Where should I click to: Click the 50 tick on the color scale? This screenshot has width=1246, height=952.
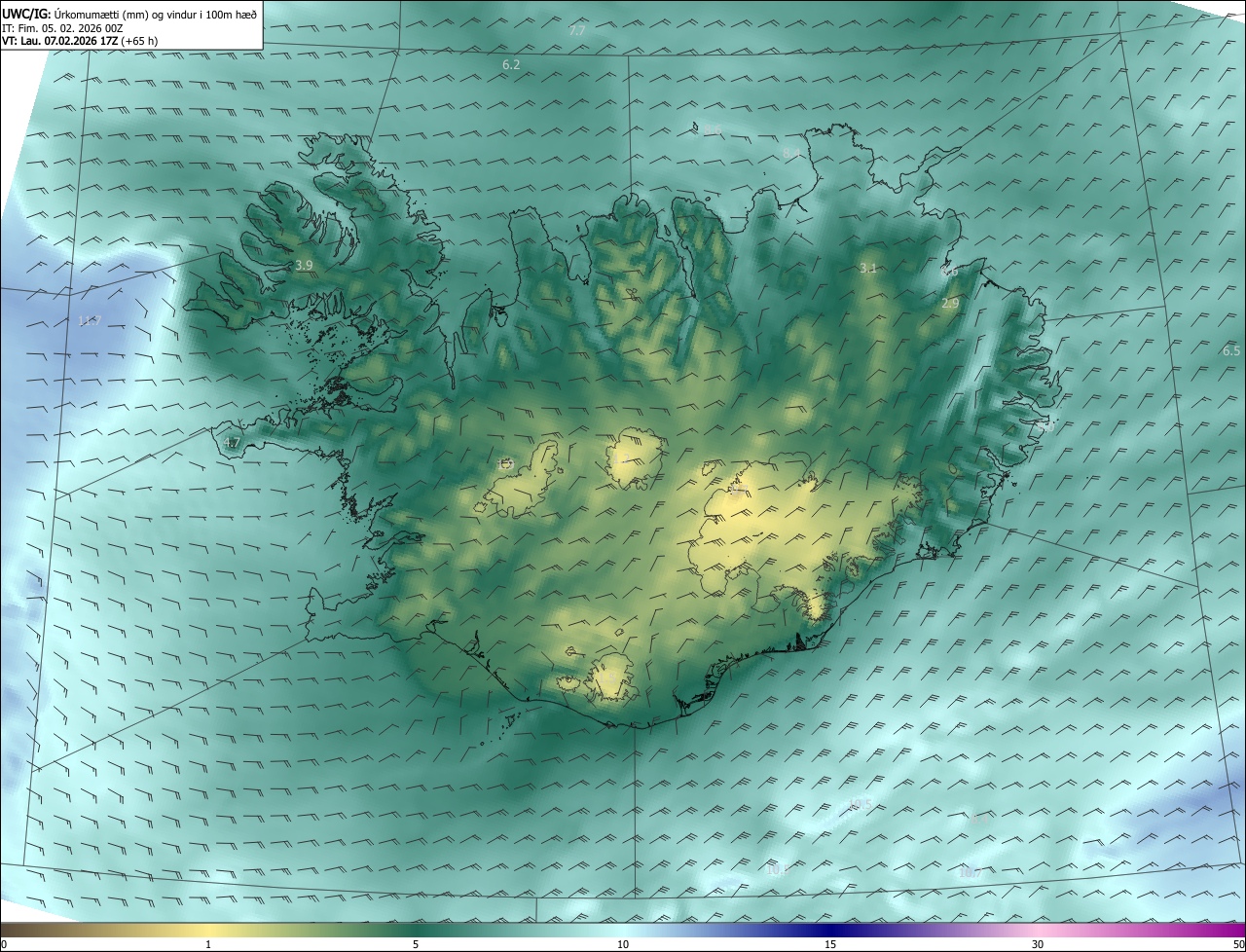click(x=1238, y=944)
